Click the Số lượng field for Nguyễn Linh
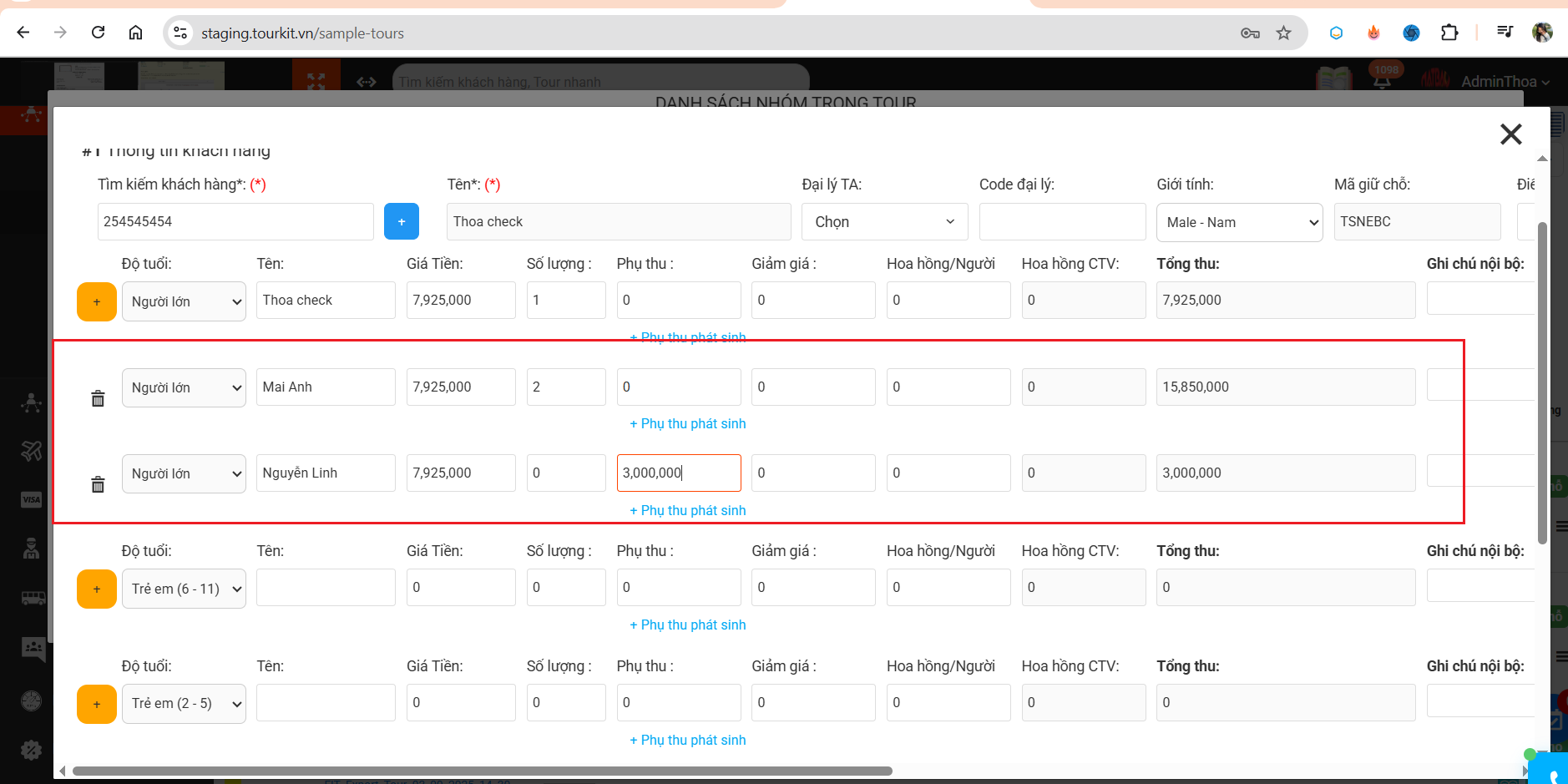This screenshot has height=784, width=1568. click(565, 473)
